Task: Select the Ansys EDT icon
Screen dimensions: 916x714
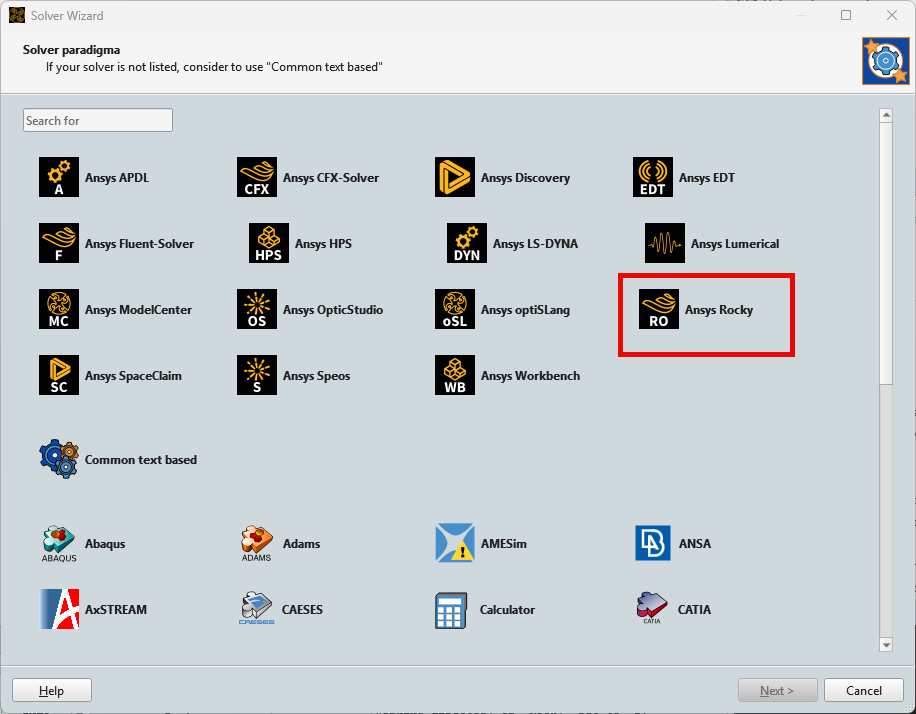Action: tap(653, 177)
